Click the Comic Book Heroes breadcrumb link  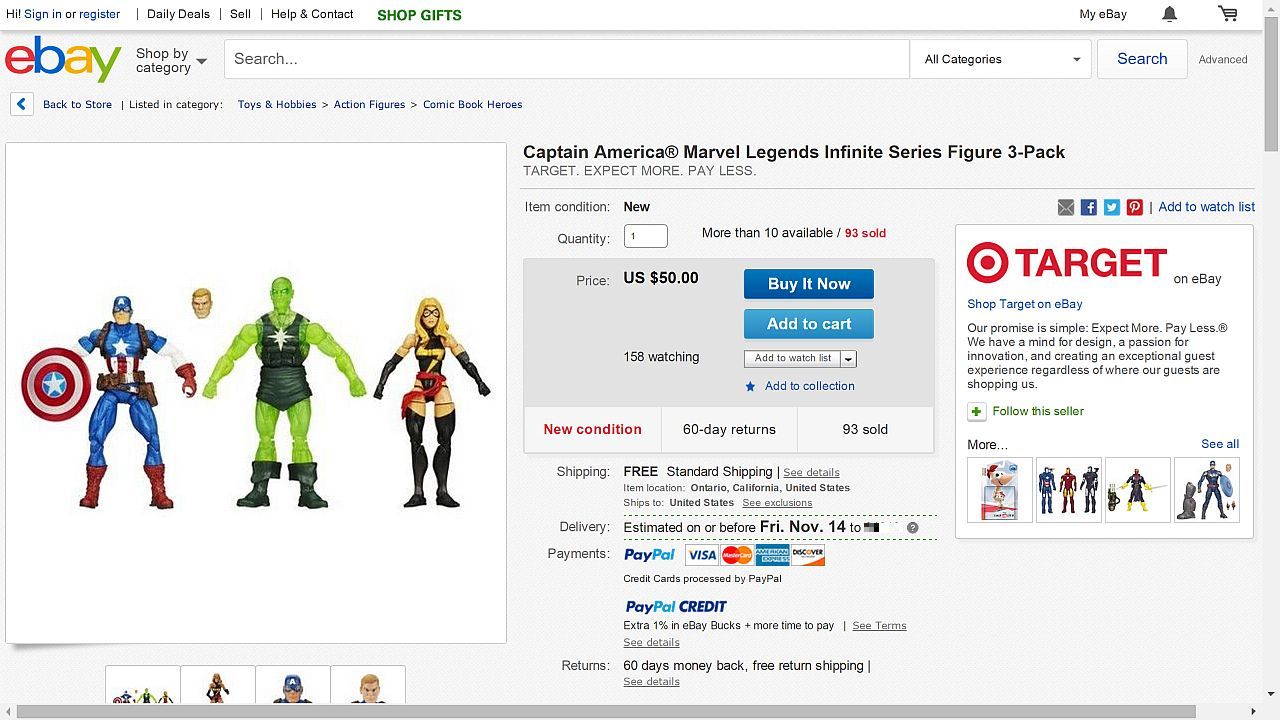pos(472,104)
